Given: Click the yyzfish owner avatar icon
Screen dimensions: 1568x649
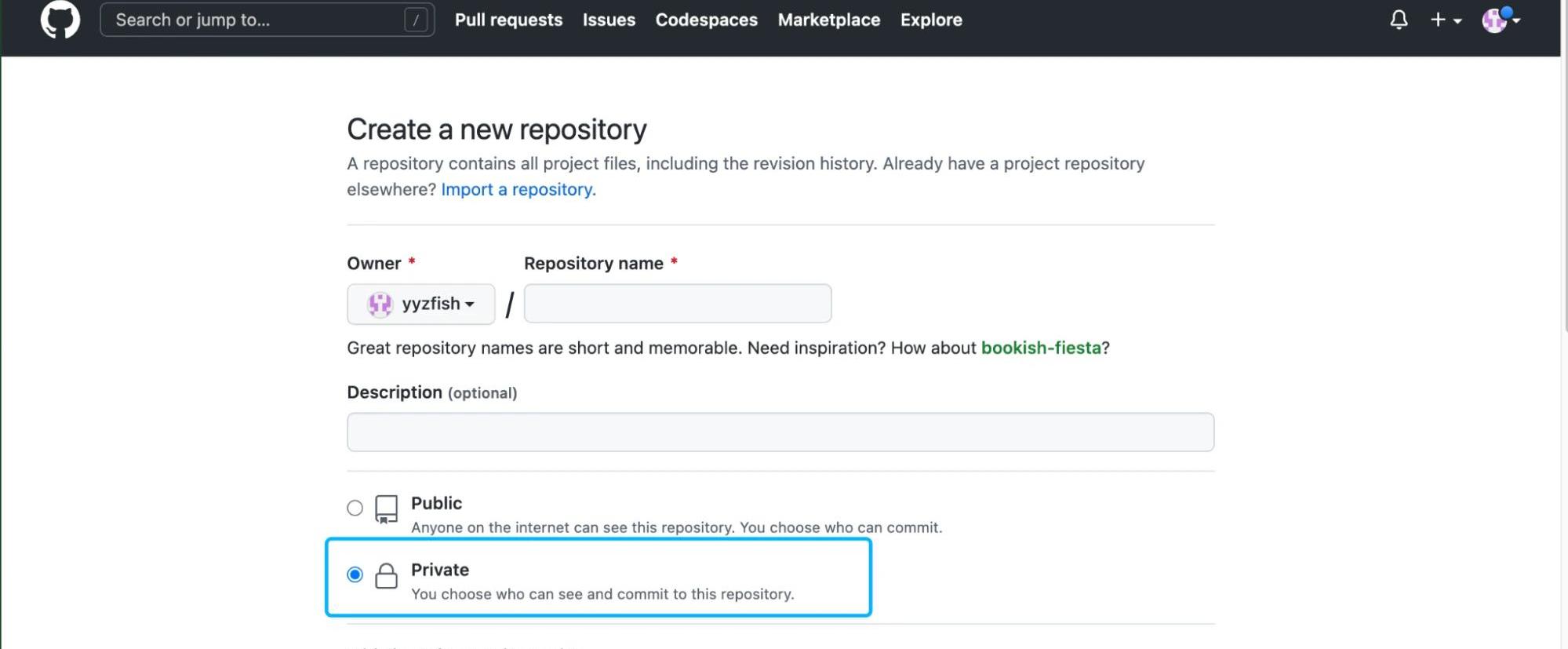Looking at the screenshot, I should point(380,304).
